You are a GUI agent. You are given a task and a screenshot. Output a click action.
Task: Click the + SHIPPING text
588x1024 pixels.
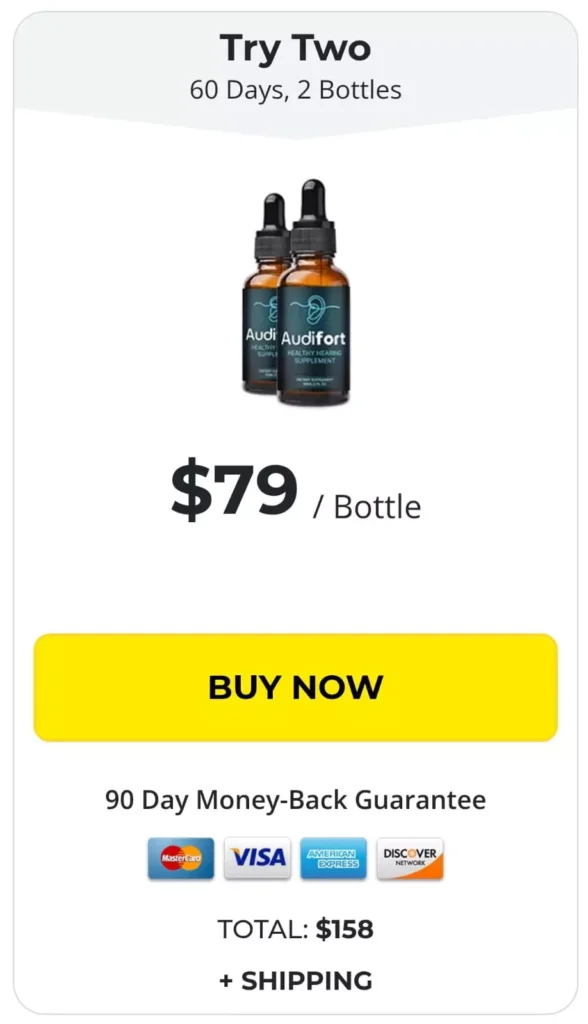pyautogui.click(x=295, y=980)
